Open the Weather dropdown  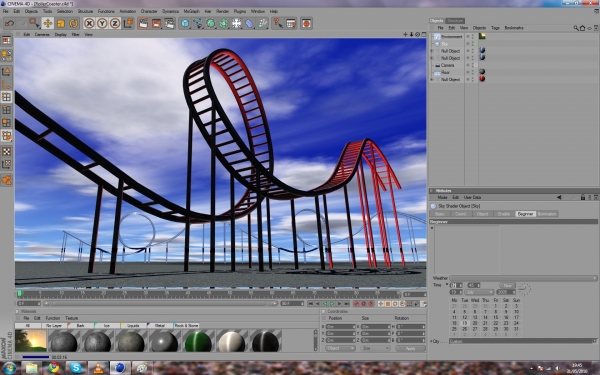coord(523,278)
